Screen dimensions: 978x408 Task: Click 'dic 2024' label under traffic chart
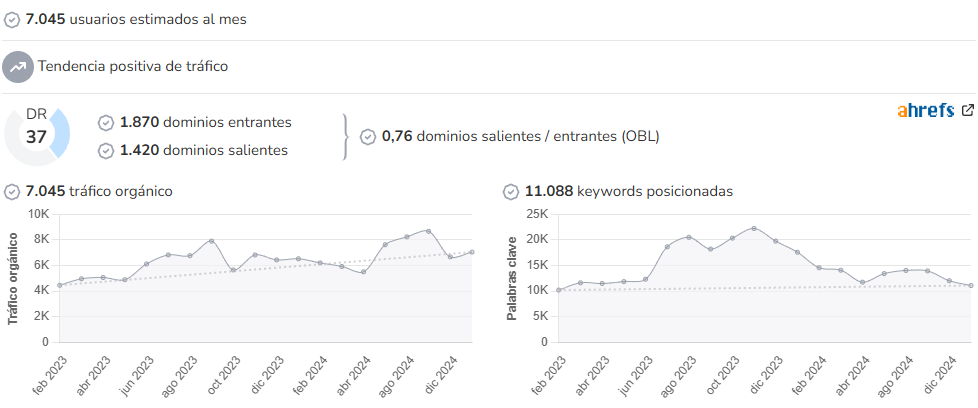pos(442,375)
